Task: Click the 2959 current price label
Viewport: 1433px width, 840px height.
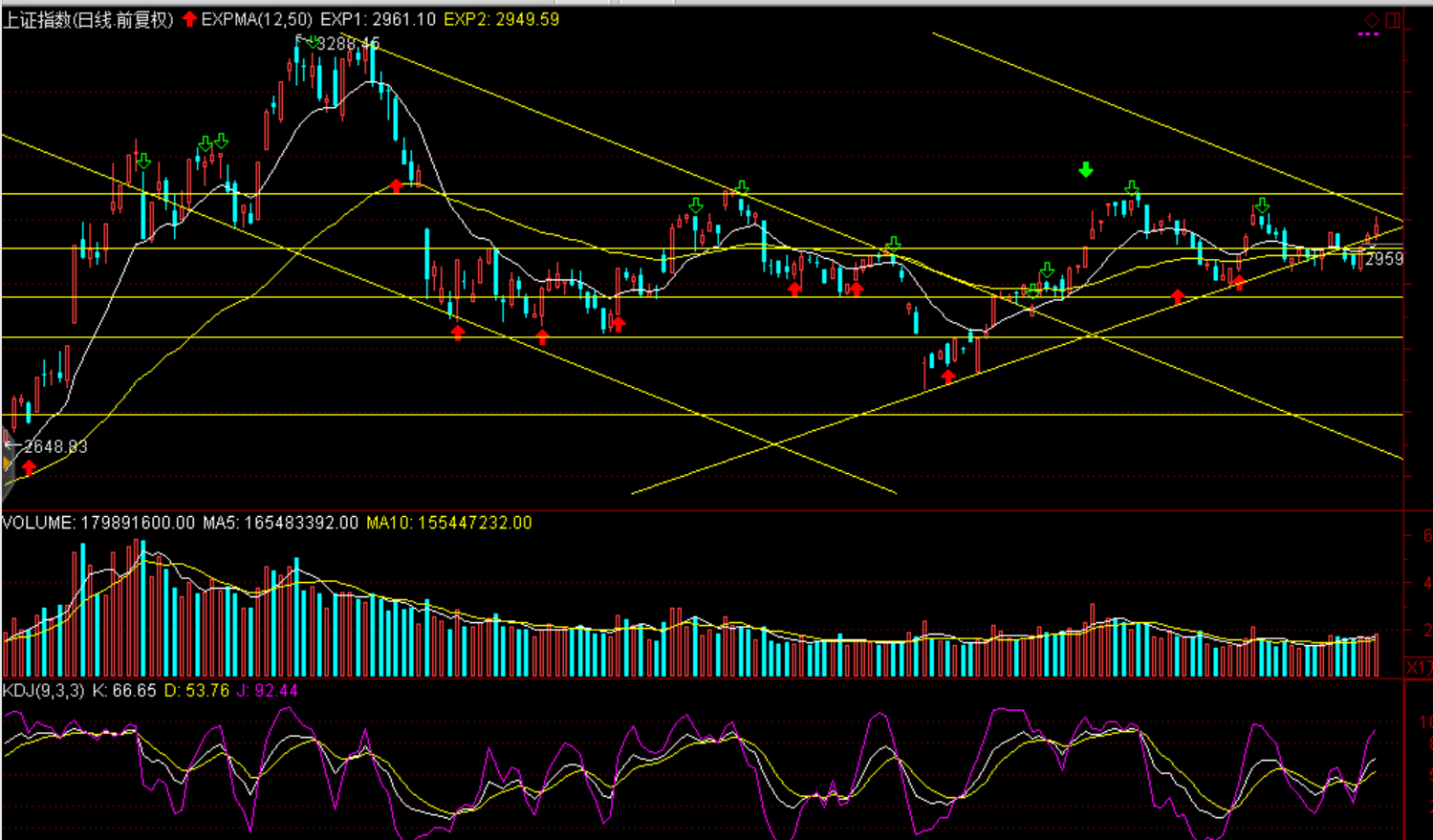Action: [x=1384, y=259]
